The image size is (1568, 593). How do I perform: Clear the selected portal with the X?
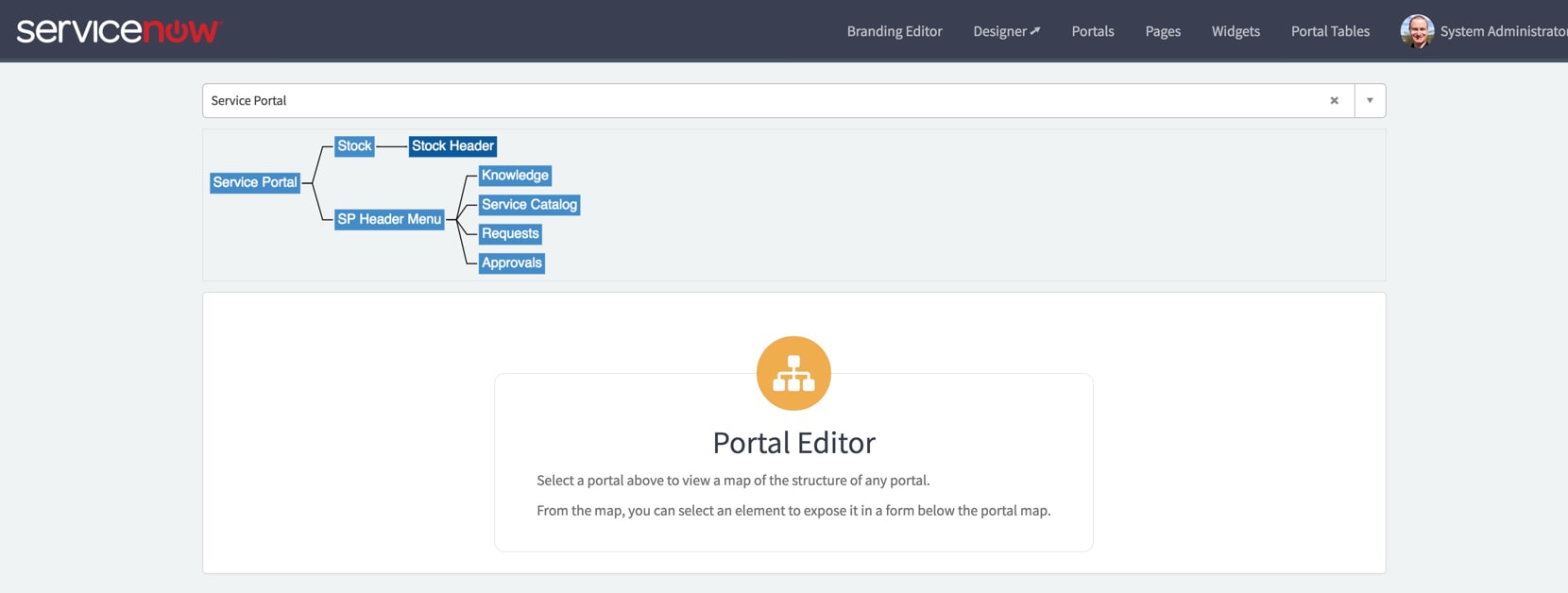pyautogui.click(x=1334, y=100)
